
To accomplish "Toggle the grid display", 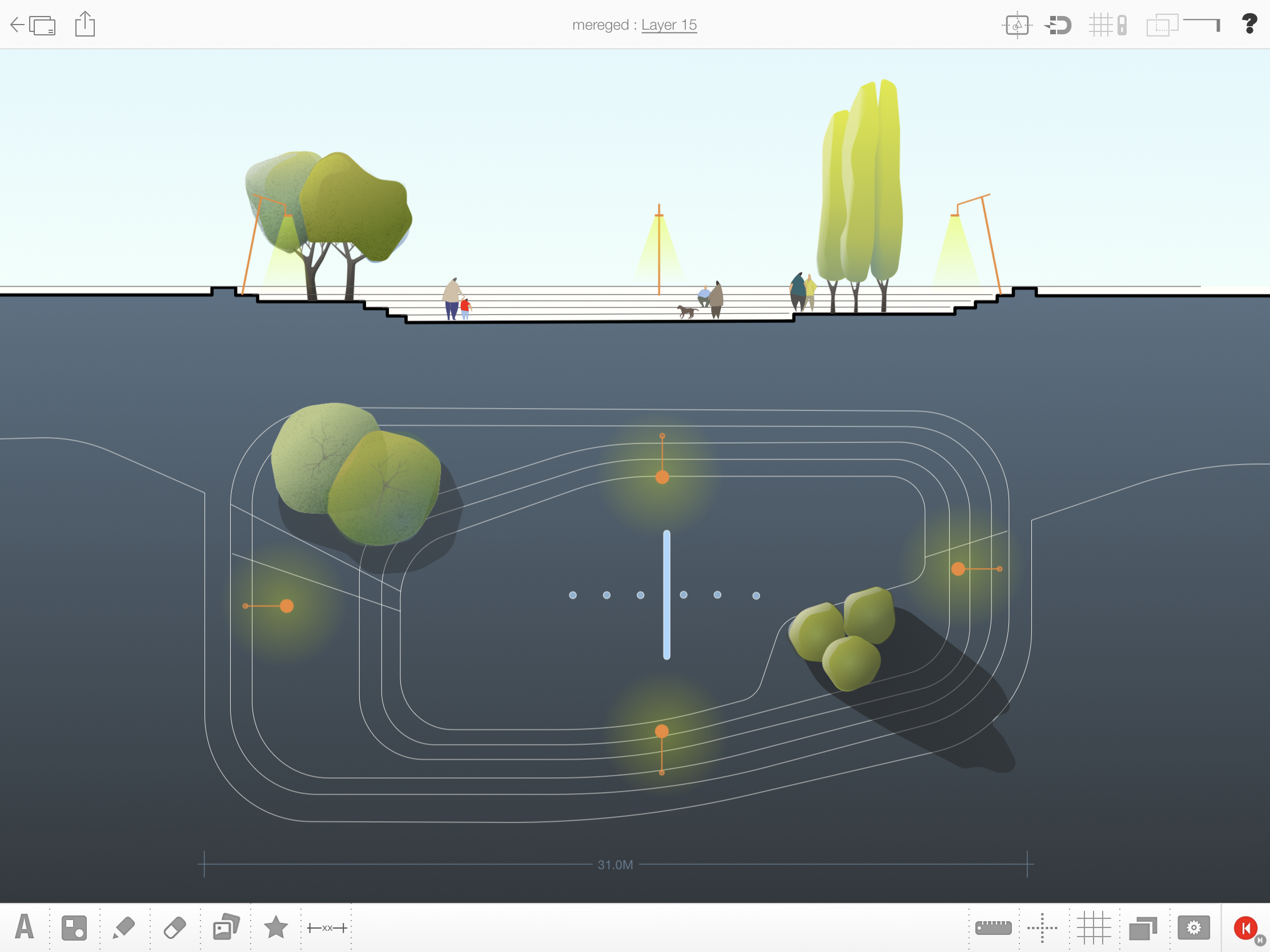I will 1093,927.
